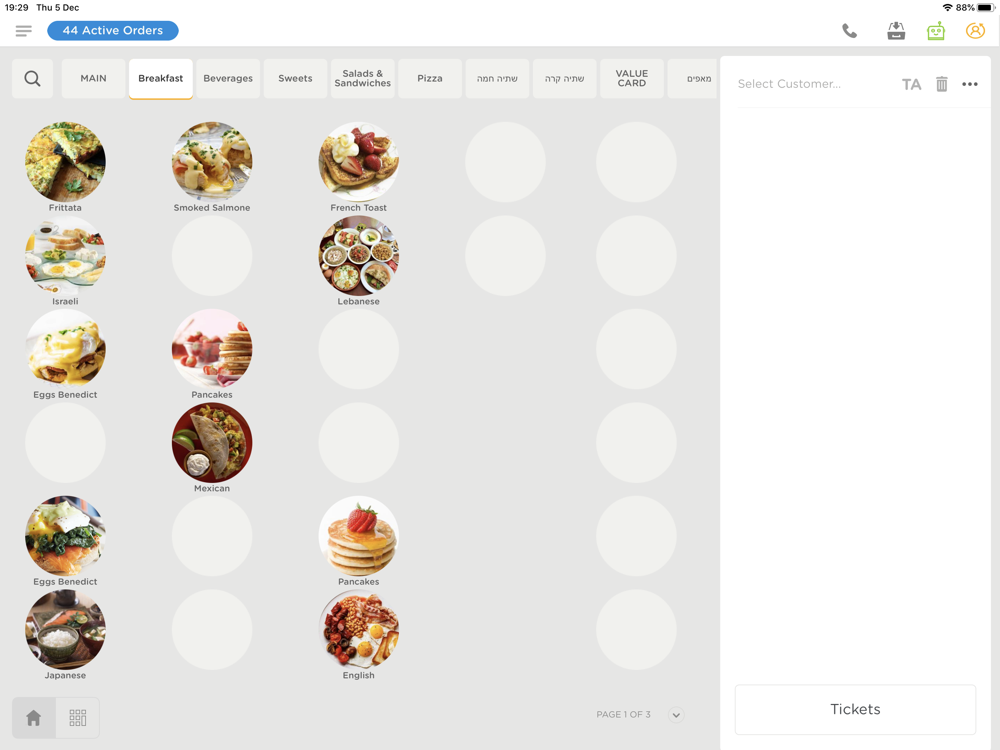The height and width of the screenshot is (750, 1000).
Task: Expand the next-page chevron
Action: (676, 715)
